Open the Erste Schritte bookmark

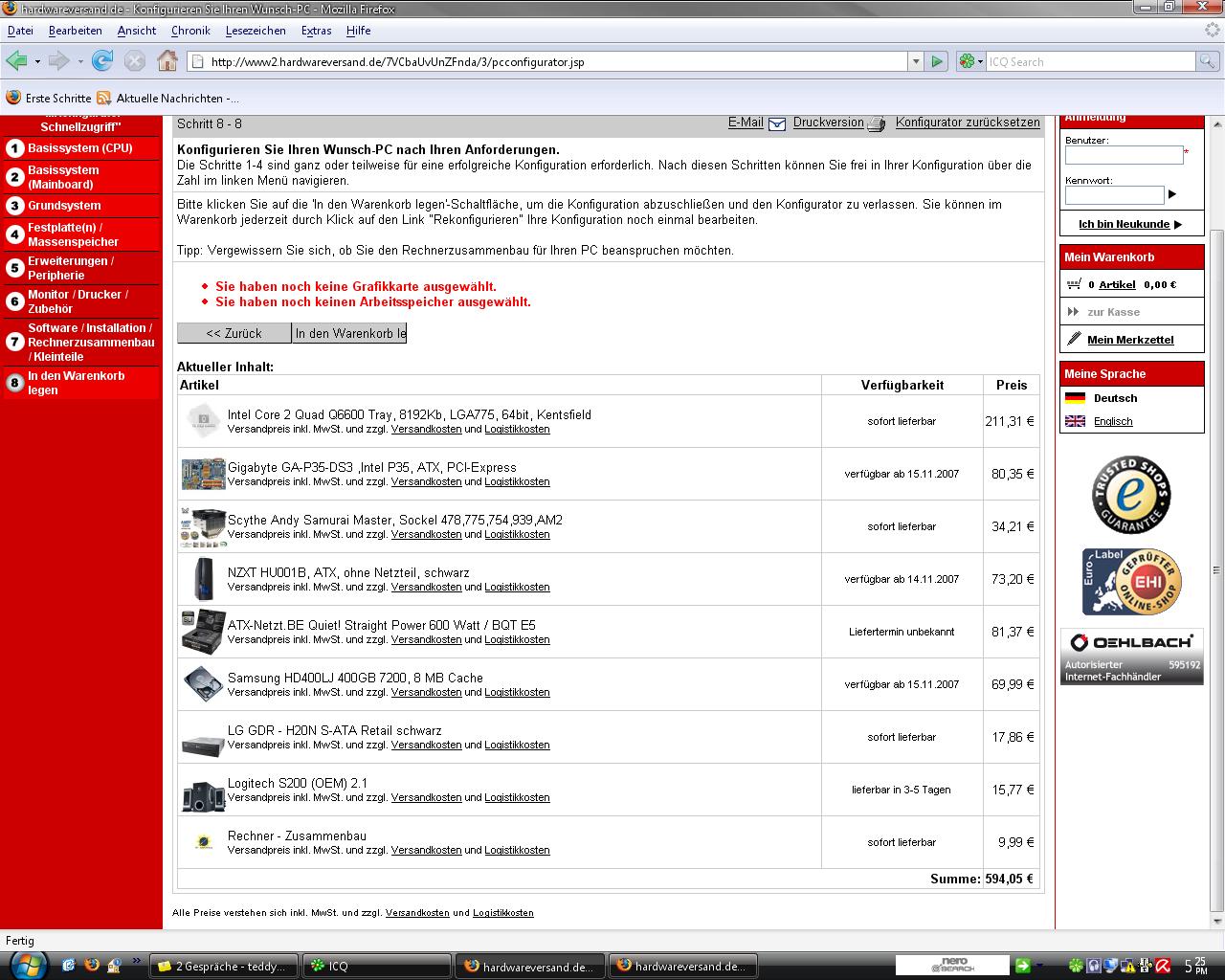(49, 98)
